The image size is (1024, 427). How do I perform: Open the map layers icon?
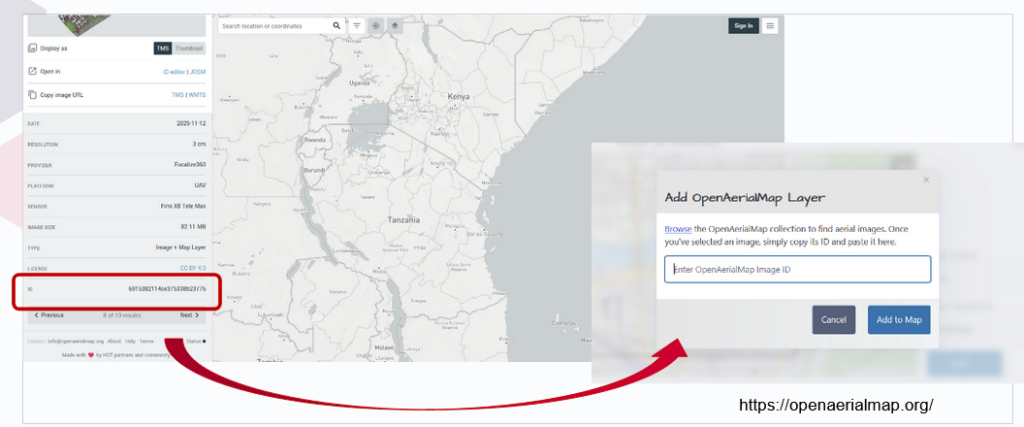point(395,26)
